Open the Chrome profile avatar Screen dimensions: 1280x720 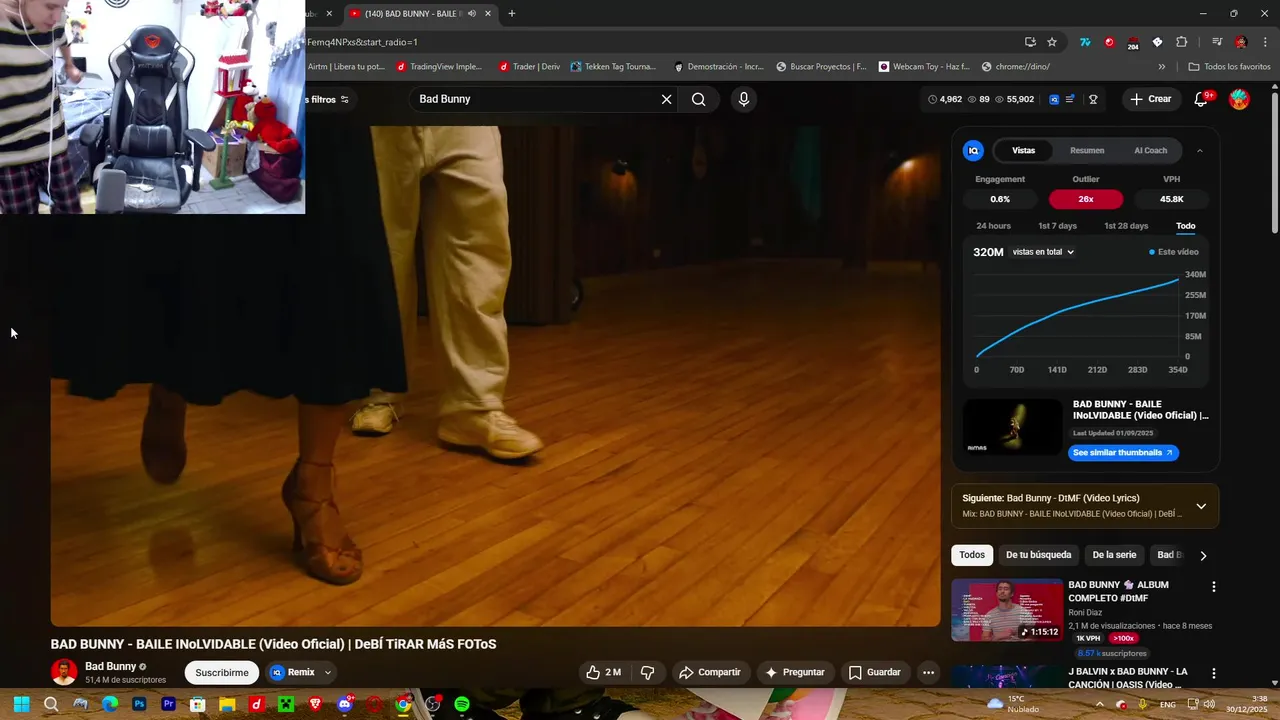pos(1241,42)
